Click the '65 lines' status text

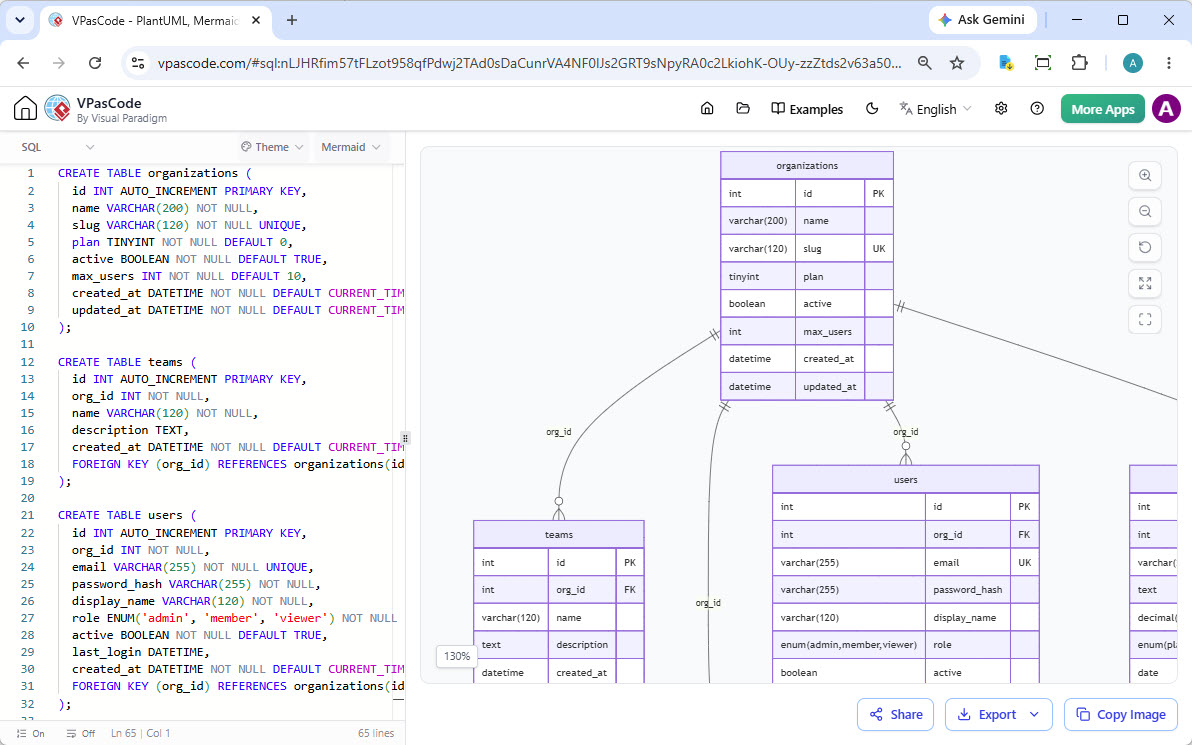coord(376,734)
